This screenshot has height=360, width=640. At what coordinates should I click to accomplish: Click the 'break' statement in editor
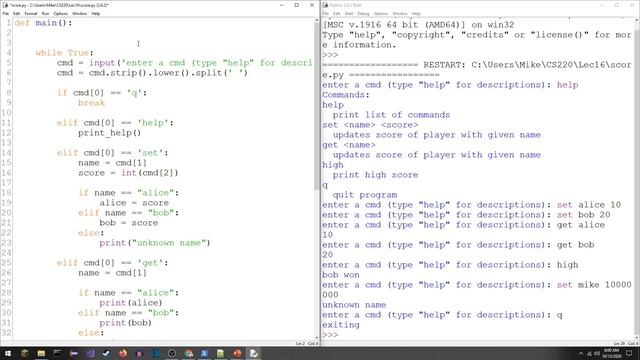(x=91, y=103)
